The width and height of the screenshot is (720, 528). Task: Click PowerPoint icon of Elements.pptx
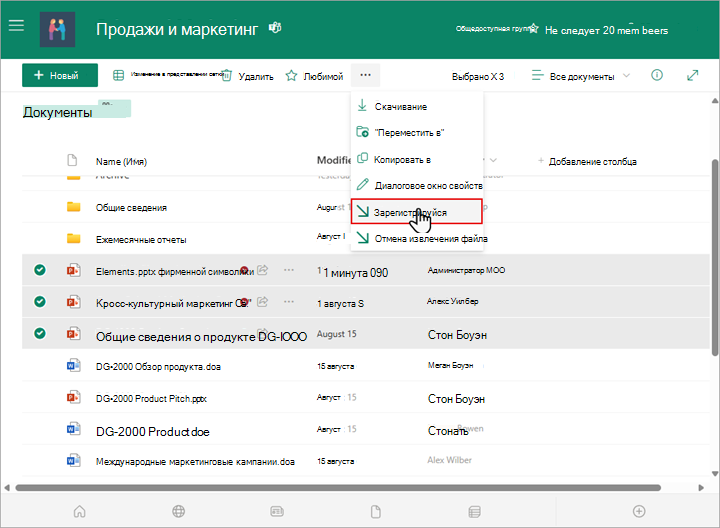(73, 270)
